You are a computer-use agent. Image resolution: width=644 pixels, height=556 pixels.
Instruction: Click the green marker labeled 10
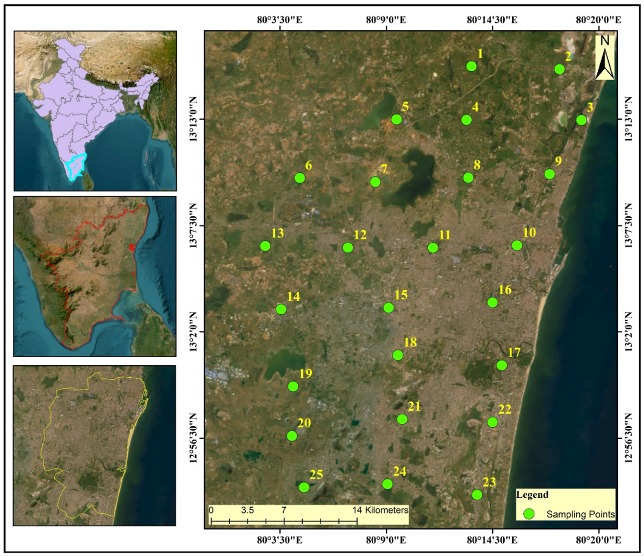pos(517,245)
